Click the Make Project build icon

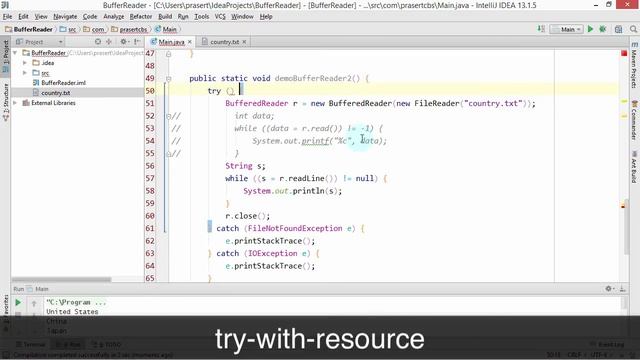(541, 29)
